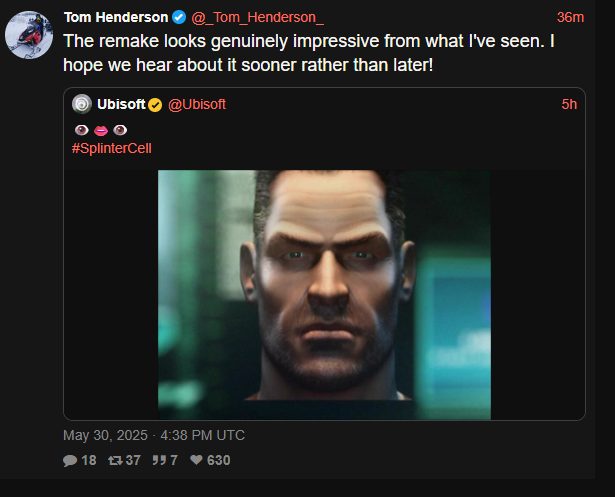Open Tom Henderson's profile avatar
The width and height of the screenshot is (615, 497).
click(x=29, y=35)
